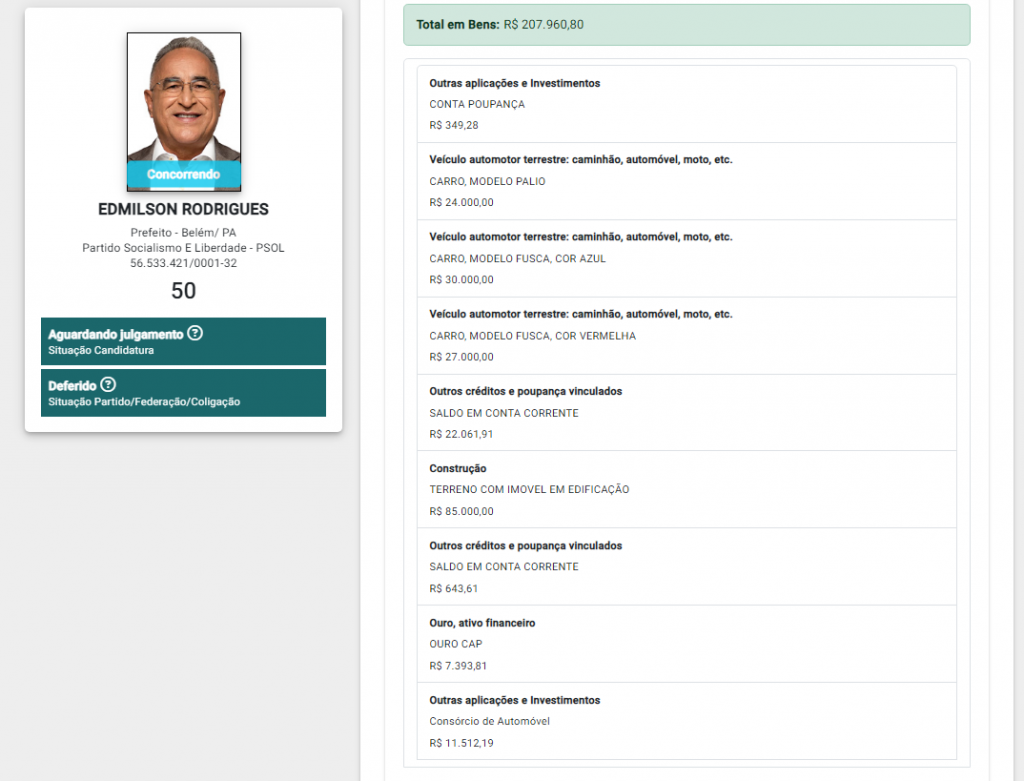The height and width of the screenshot is (781, 1024).
Task: Select the Consórcio de Automóvel entry
Action: 686,721
